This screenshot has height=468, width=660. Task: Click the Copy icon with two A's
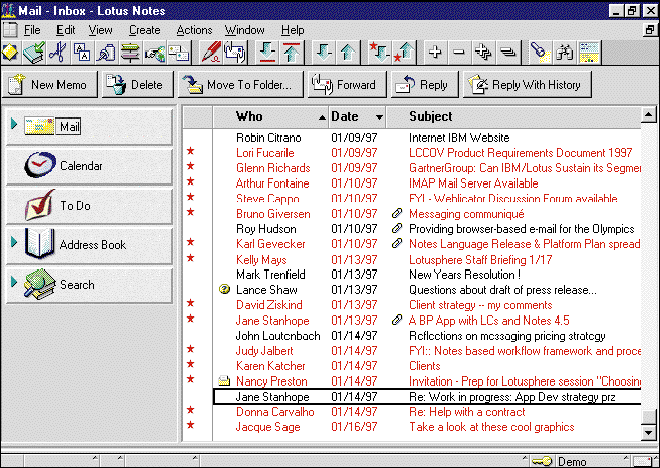coord(82,53)
